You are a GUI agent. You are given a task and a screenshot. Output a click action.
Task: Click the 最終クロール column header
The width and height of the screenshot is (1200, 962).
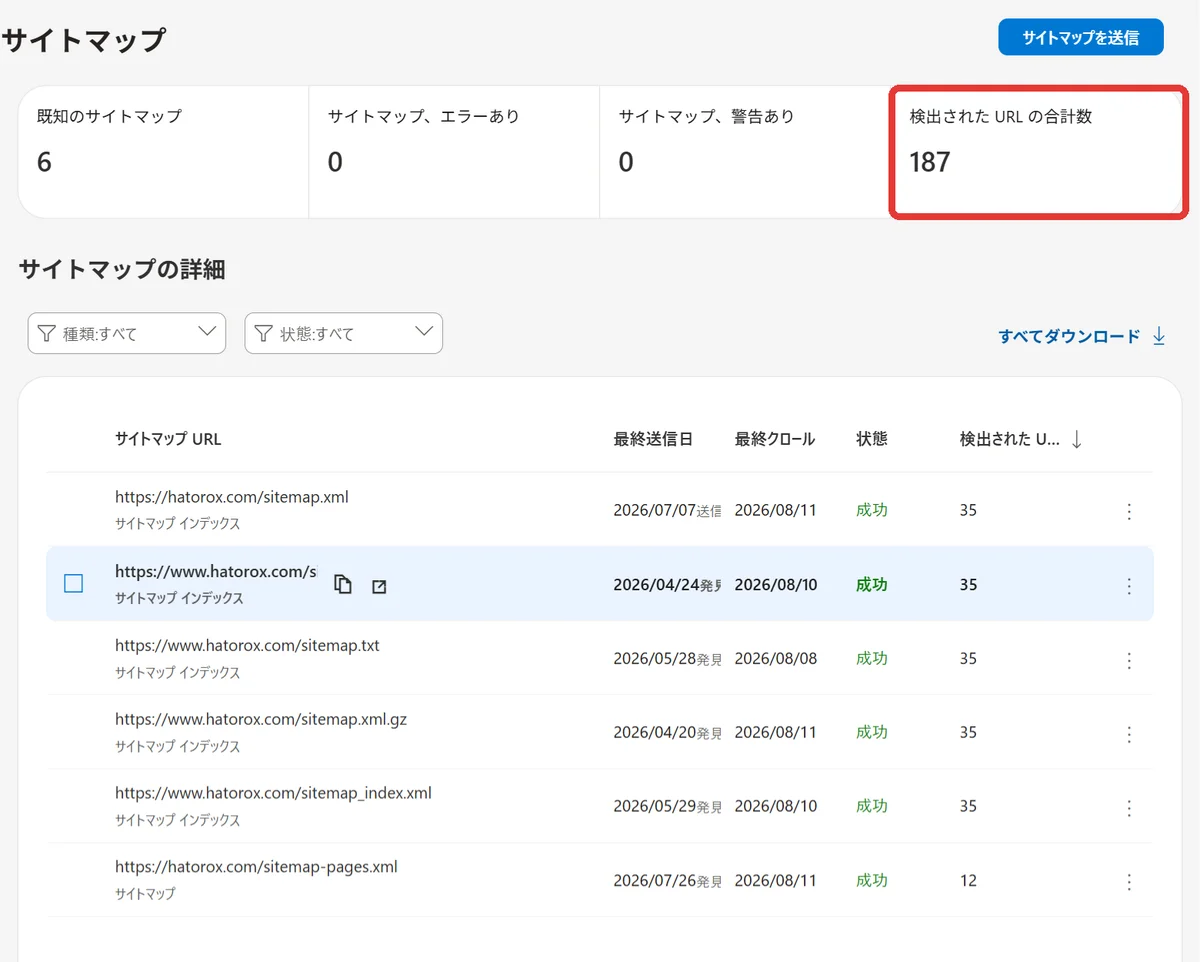coord(775,439)
